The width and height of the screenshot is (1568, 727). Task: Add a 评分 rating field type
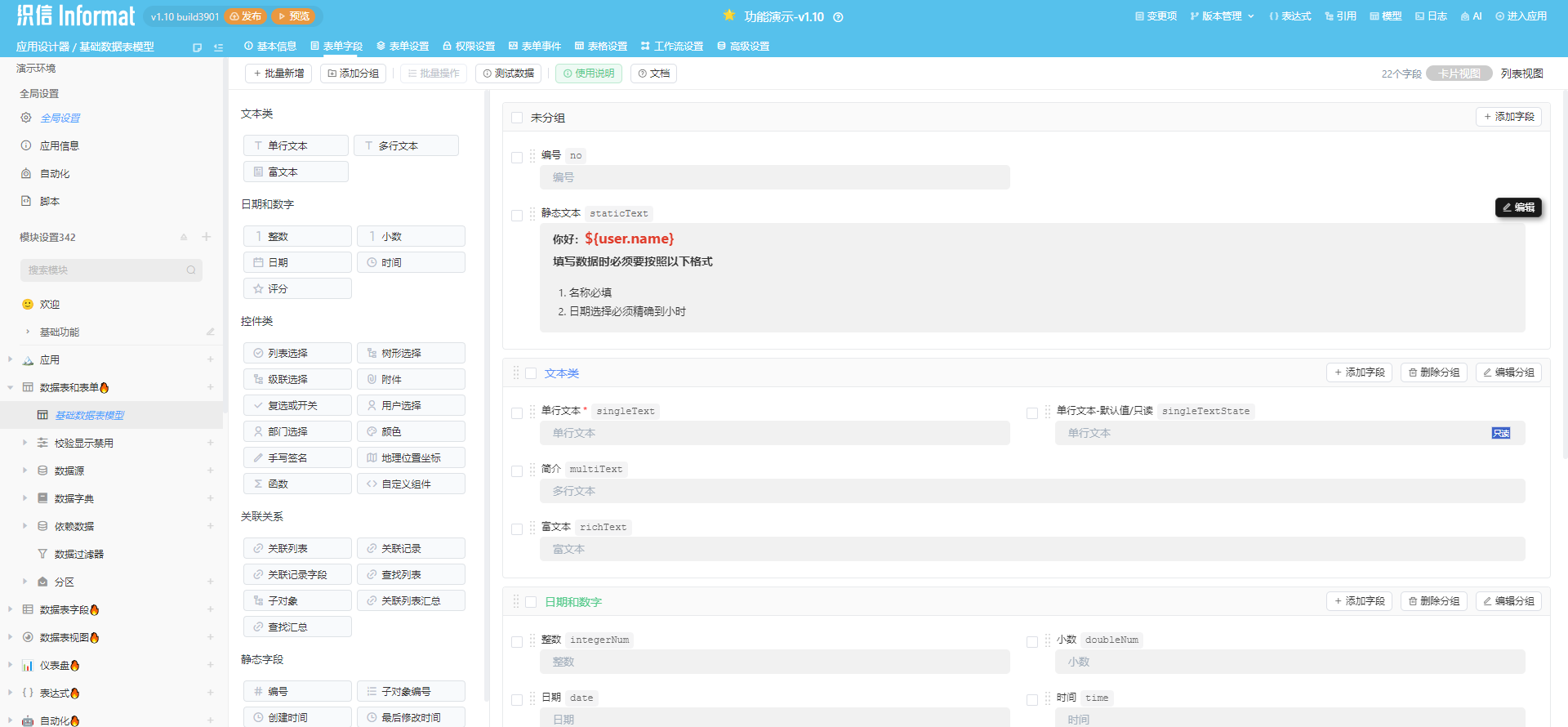click(x=297, y=288)
